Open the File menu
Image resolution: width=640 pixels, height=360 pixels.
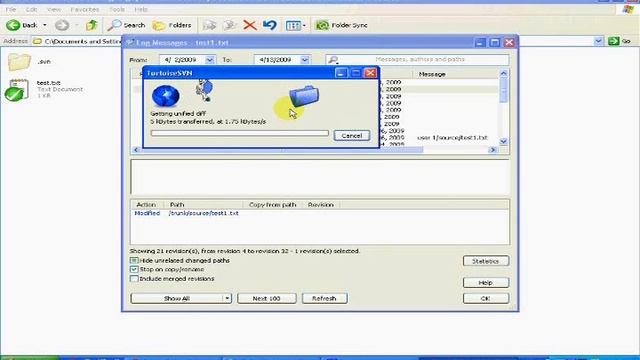(x=11, y=9)
